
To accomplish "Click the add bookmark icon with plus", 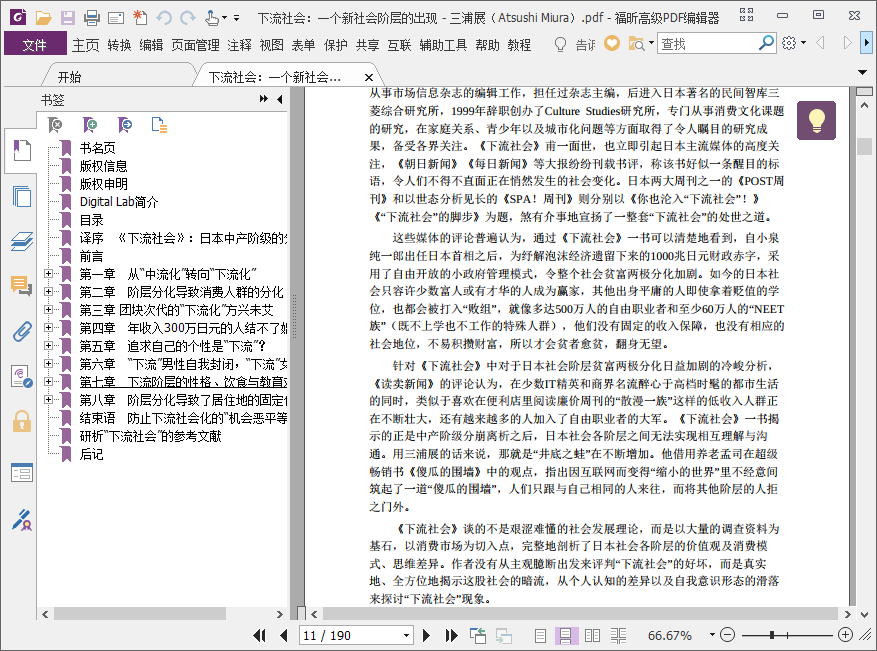I will coord(90,125).
